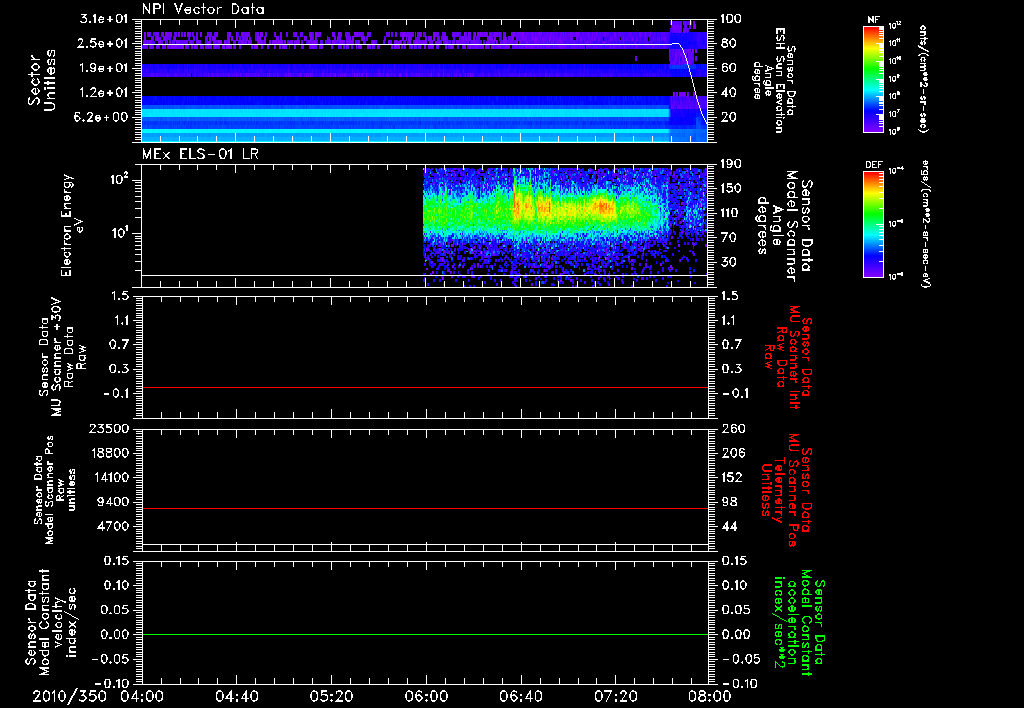
Task: Click the DEF color scale bar
Action: (872, 222)
